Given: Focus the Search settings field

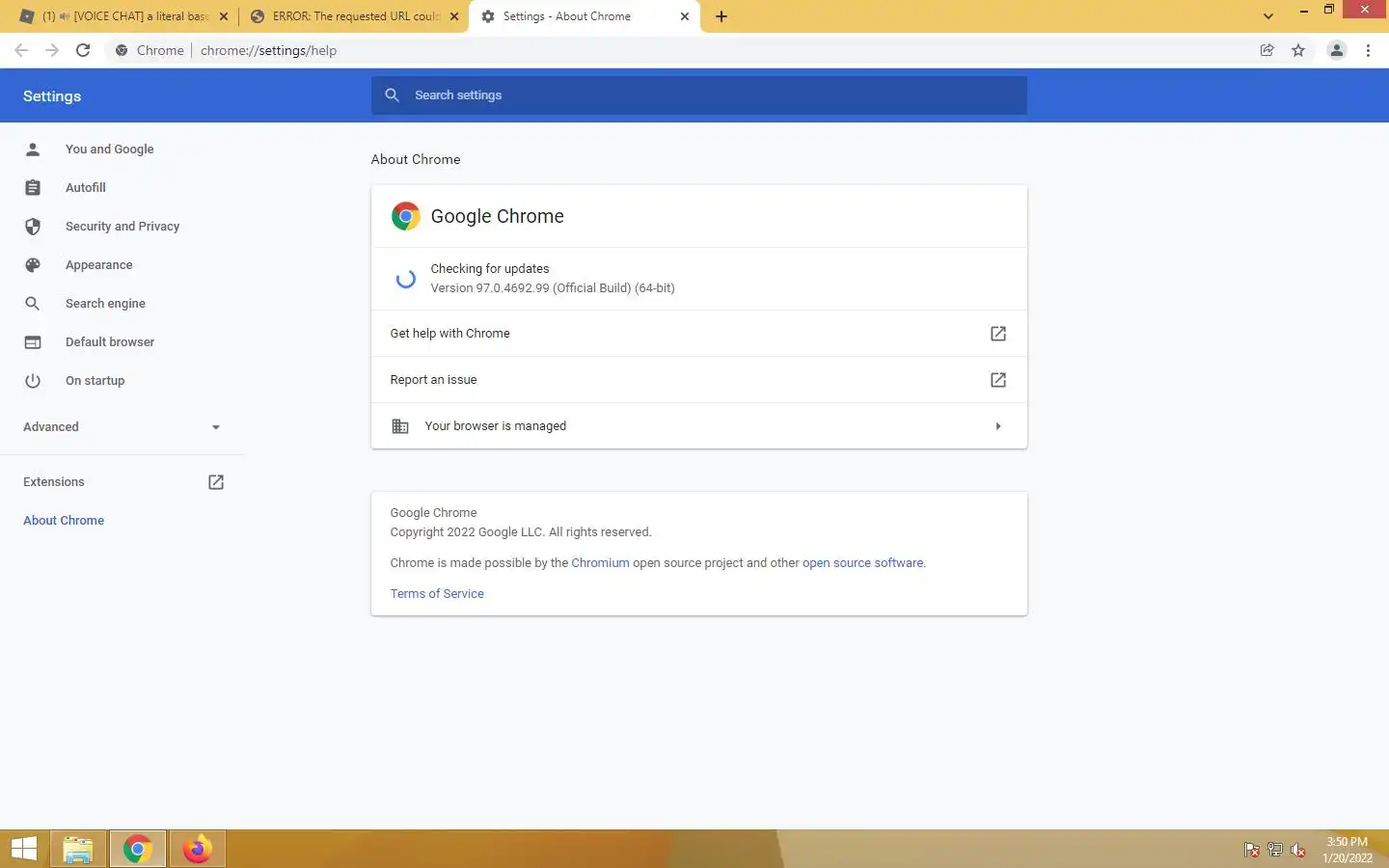Looking at the screenshot, I should [698, 95].
